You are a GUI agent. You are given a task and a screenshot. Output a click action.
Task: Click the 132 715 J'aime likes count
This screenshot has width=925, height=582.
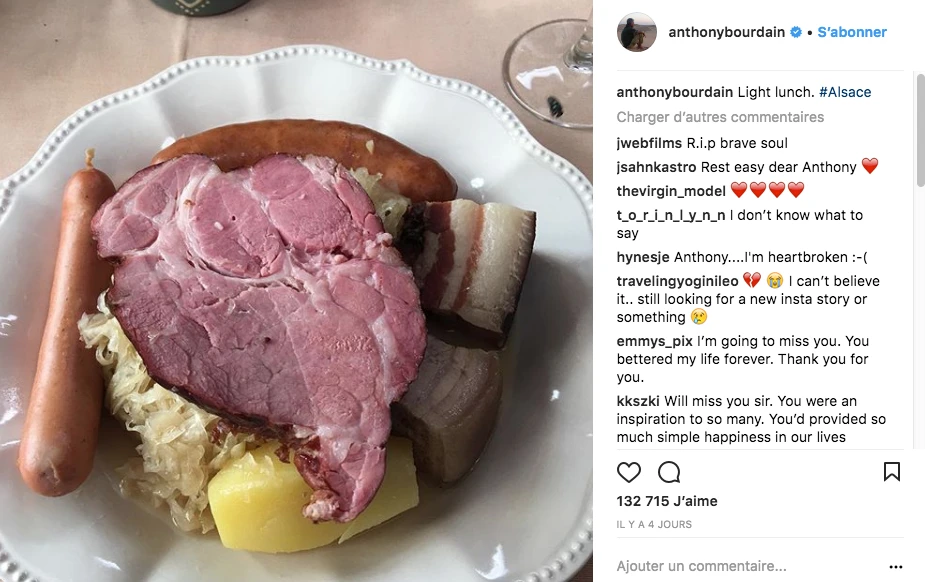tap(667, 501)
